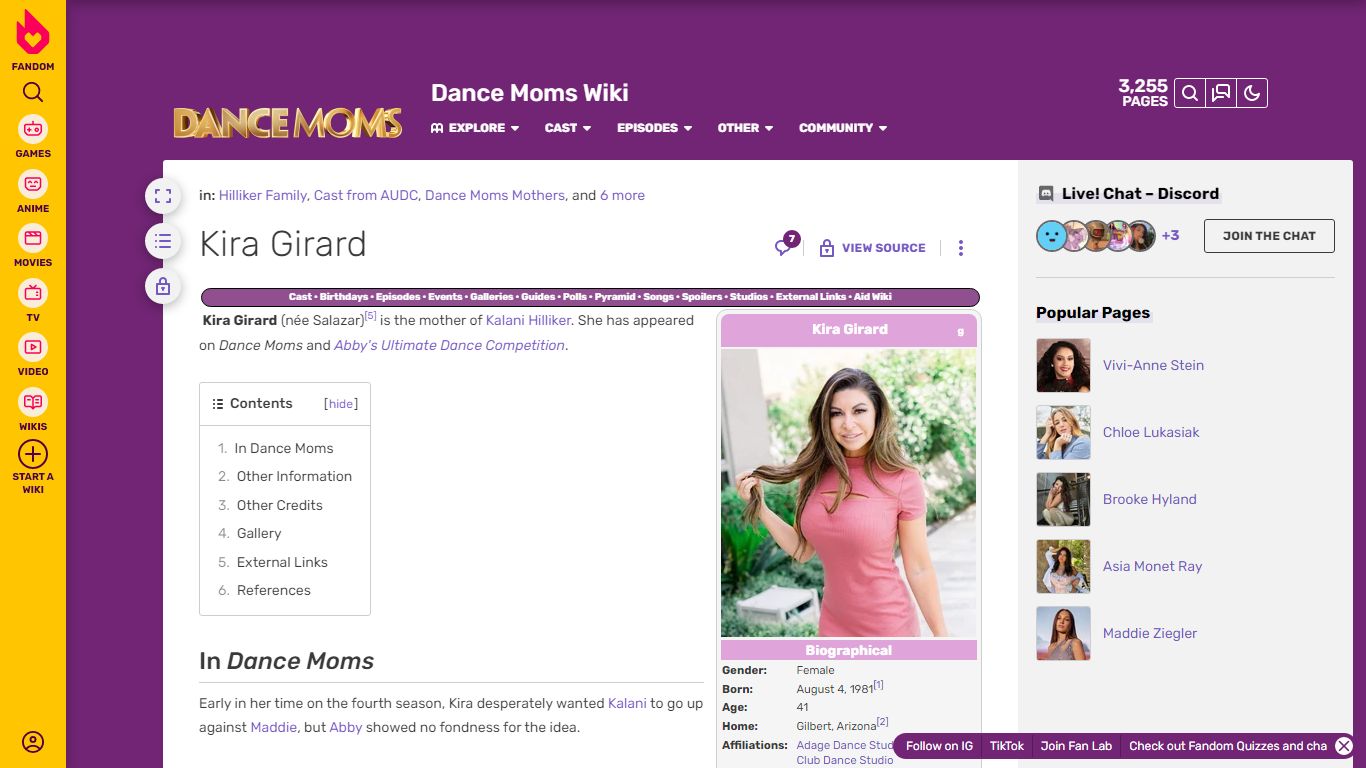Image resolution: width=1366 pixels, height=768 pixels.
Task: Expand the Explore menu
Action: [x=475, y=128]
